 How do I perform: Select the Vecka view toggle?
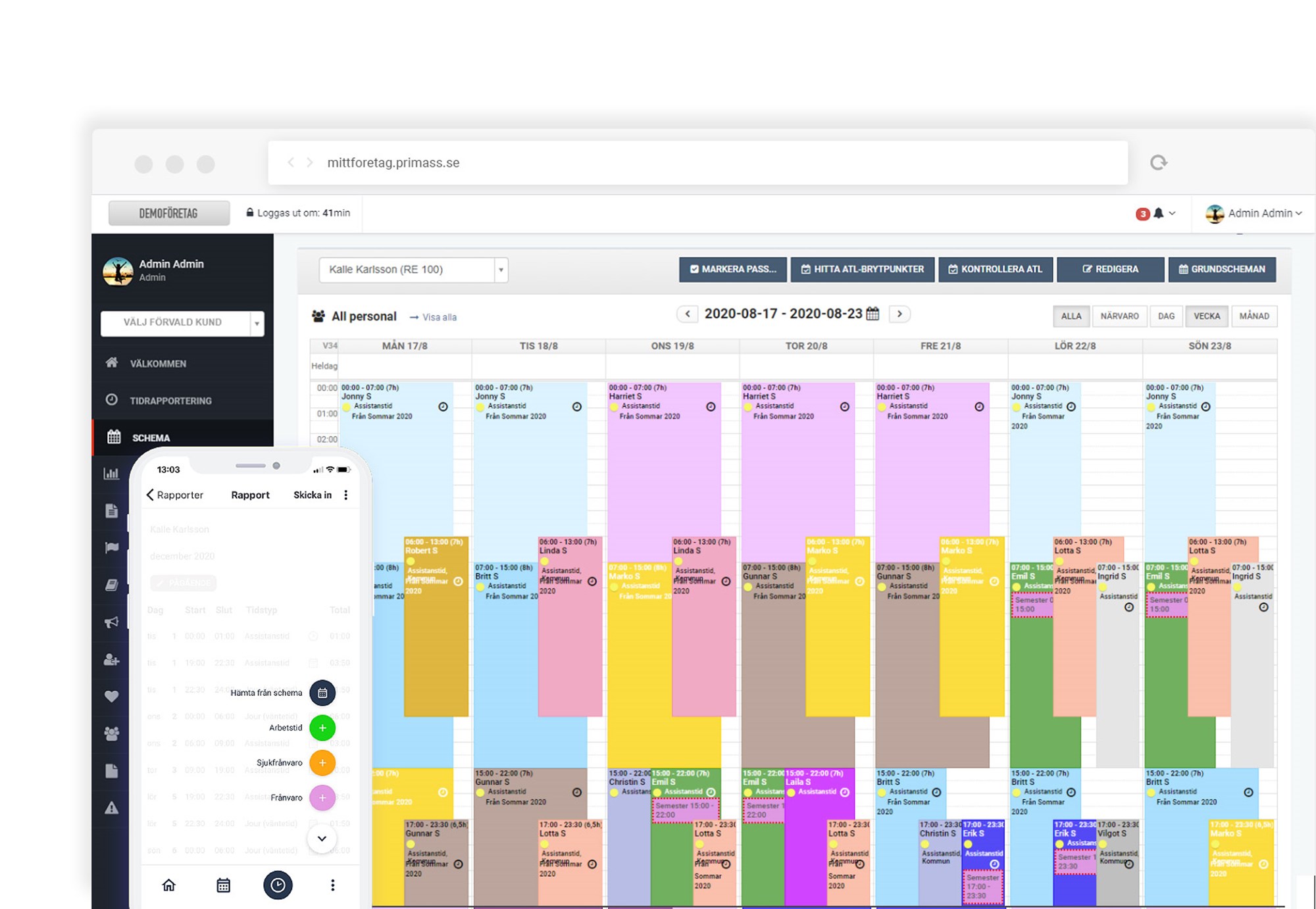(1206, 316)
